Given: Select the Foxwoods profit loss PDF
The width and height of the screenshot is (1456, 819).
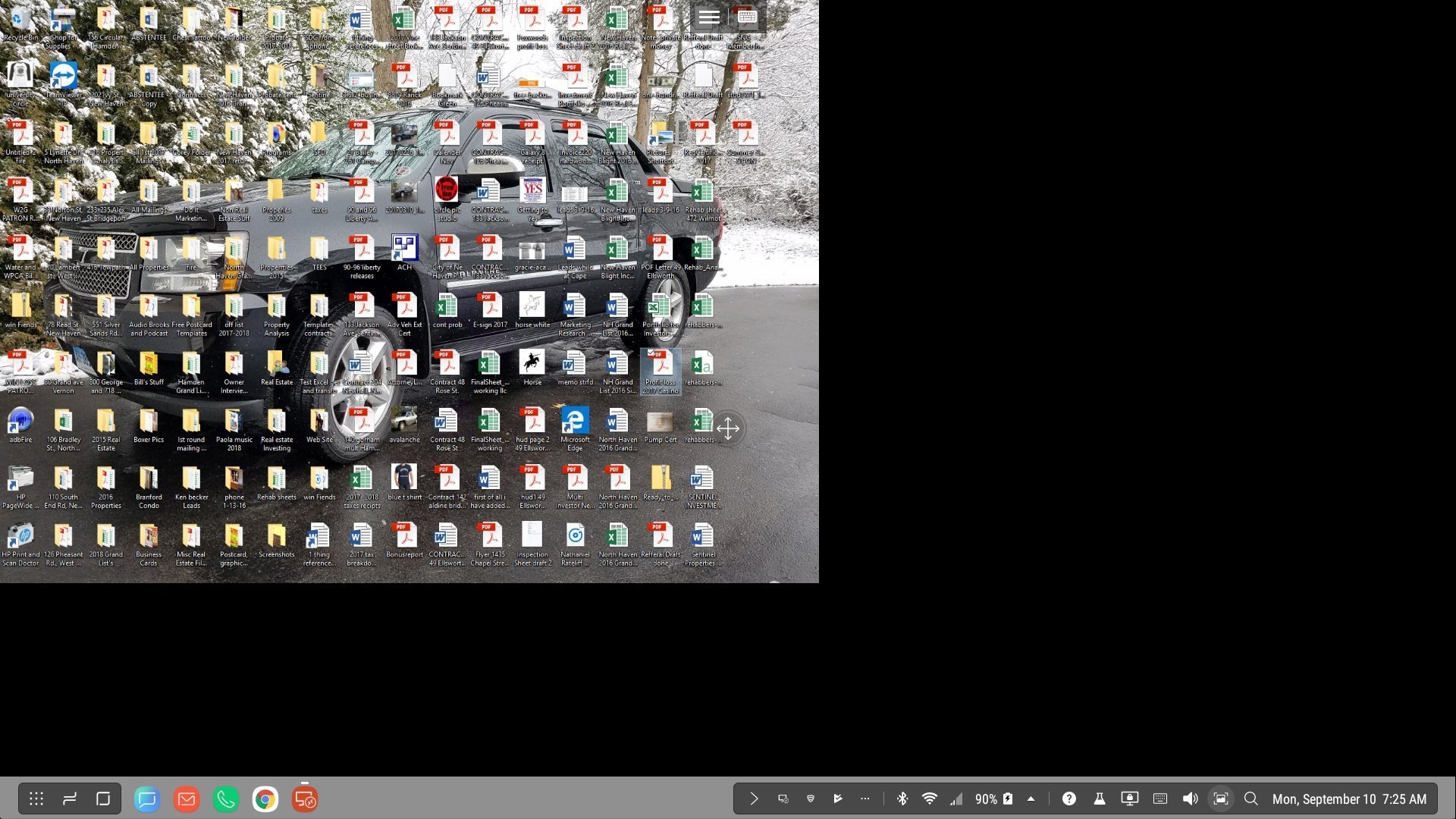Looking at the screenshot, I should pos(532,27).
